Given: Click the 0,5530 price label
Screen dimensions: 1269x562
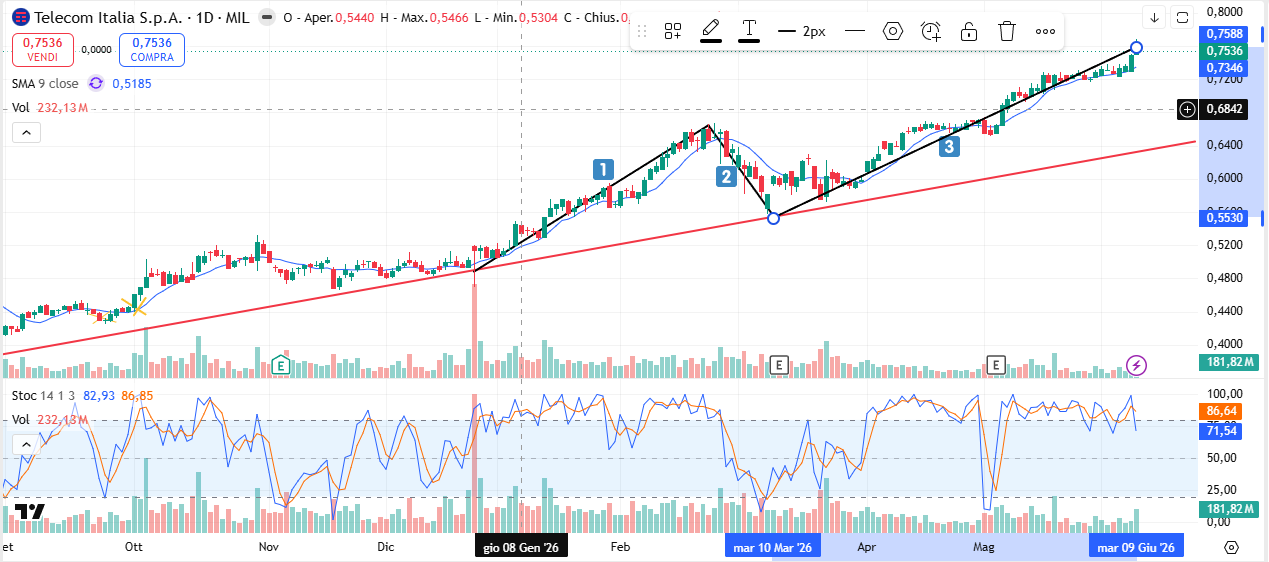Looking at the screenshot, I should click(1224, 217).
